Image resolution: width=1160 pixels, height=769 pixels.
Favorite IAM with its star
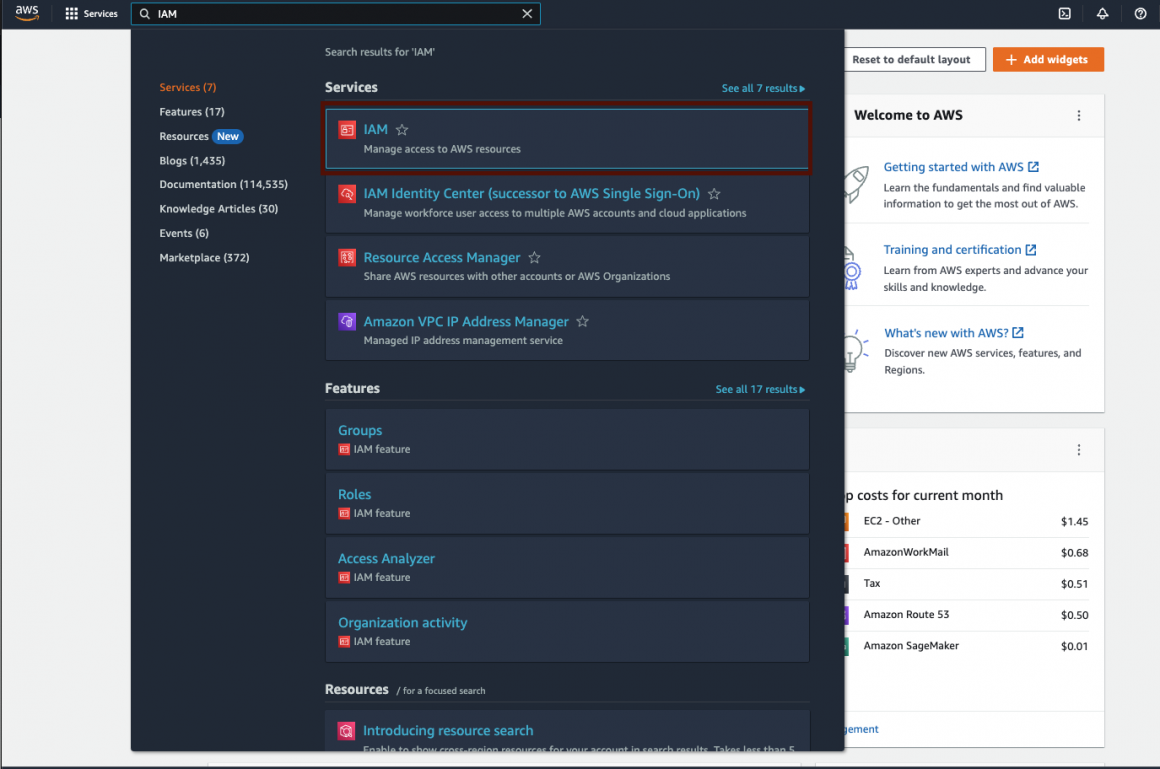(x=402, y=130)
